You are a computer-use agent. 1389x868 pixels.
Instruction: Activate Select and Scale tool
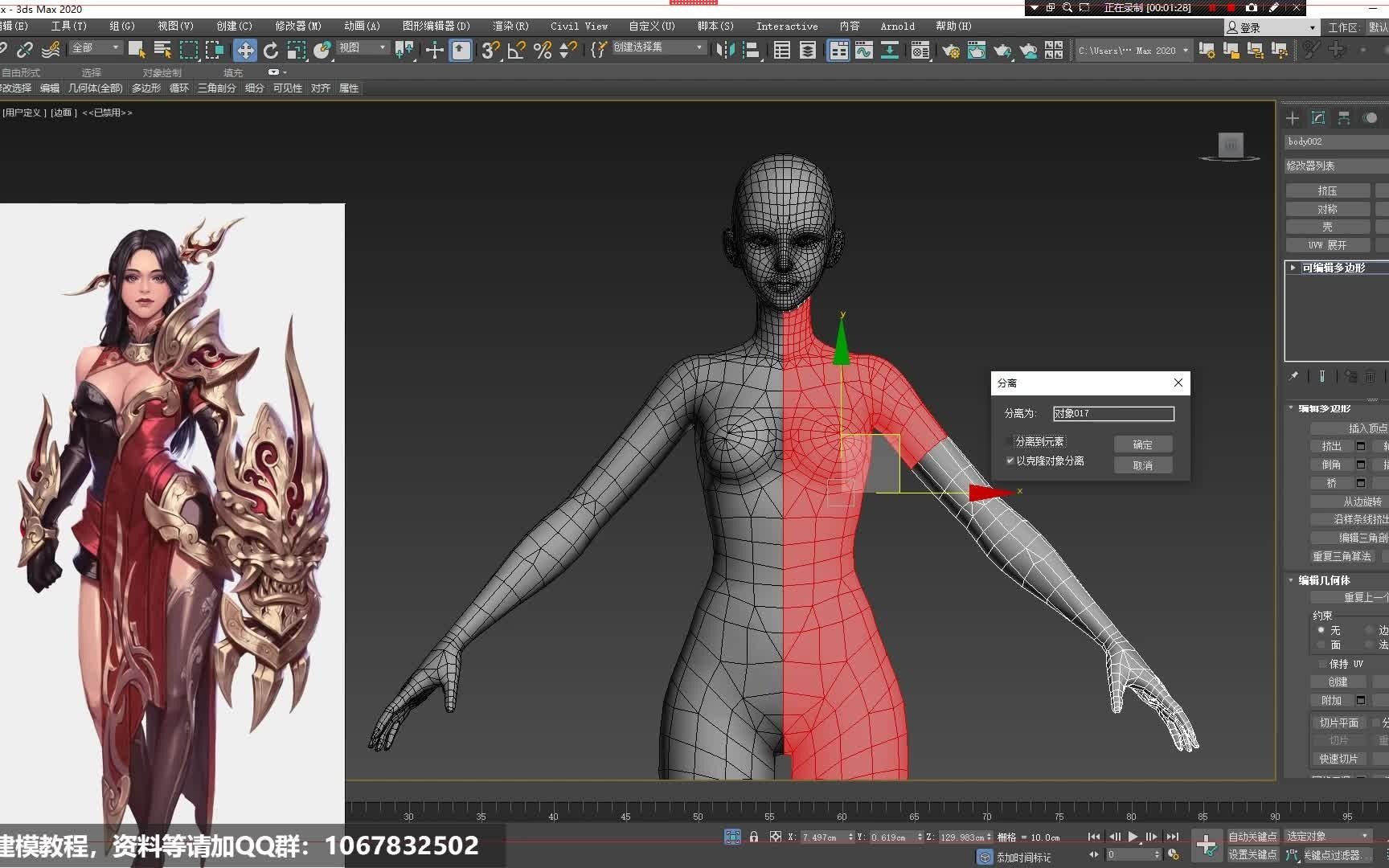pos(297,50)
